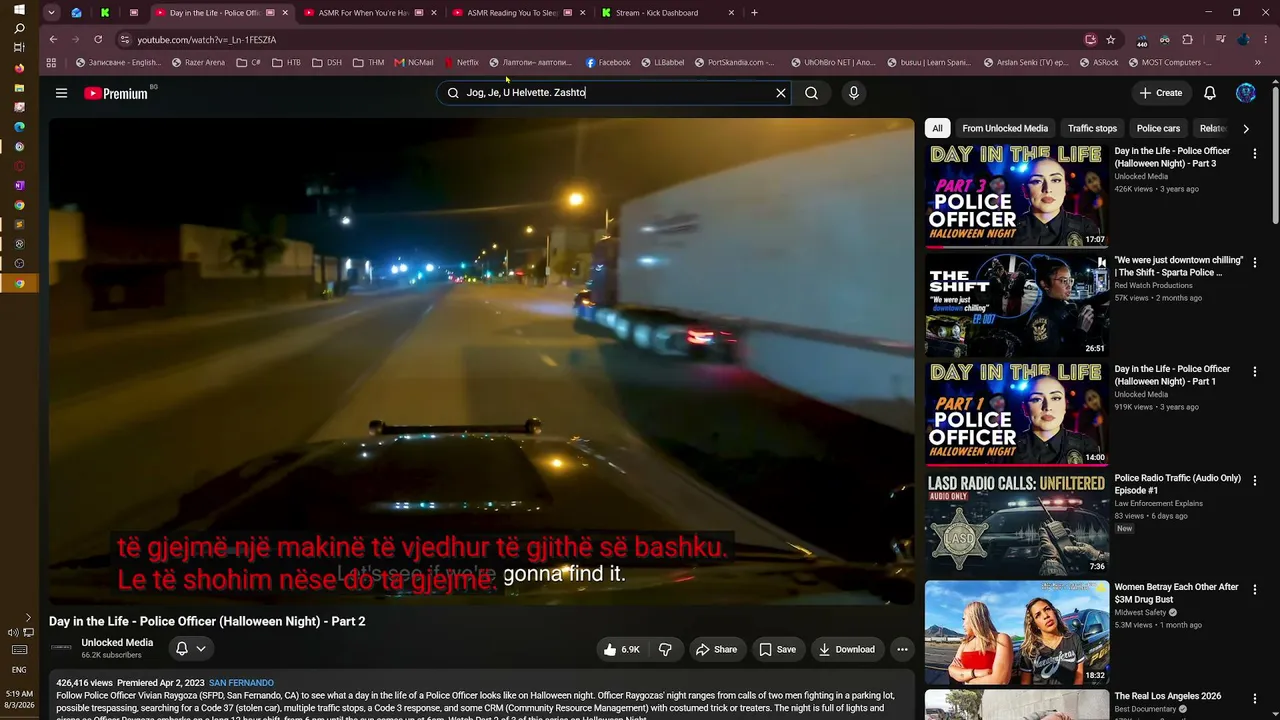This screenshot has height=720, width=1280.
Task: Open File Explorer from the taskbar
Action: tap(19, 88)
